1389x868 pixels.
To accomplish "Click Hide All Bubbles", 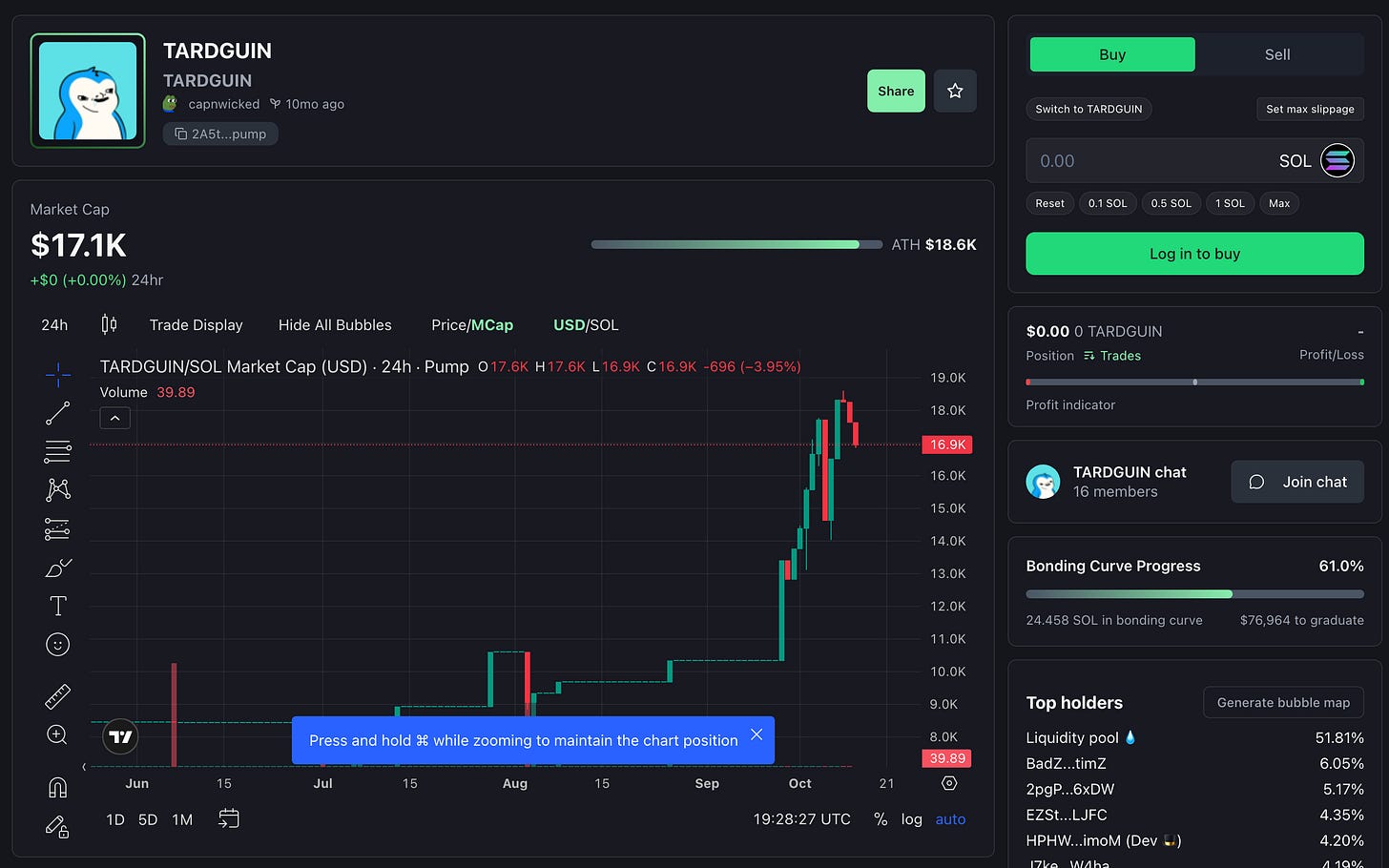I will (335, 325).
